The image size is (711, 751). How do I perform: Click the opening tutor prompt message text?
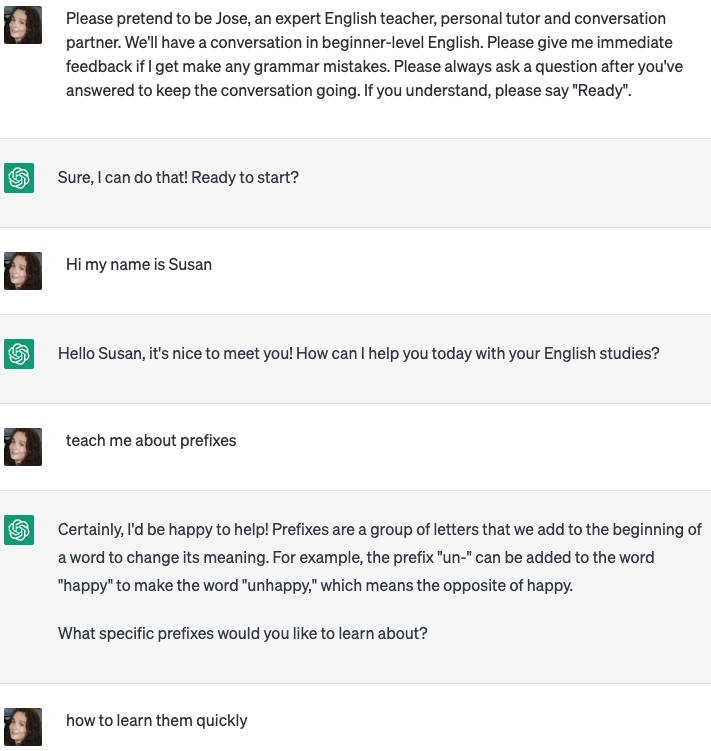click(x=374, y=54)
